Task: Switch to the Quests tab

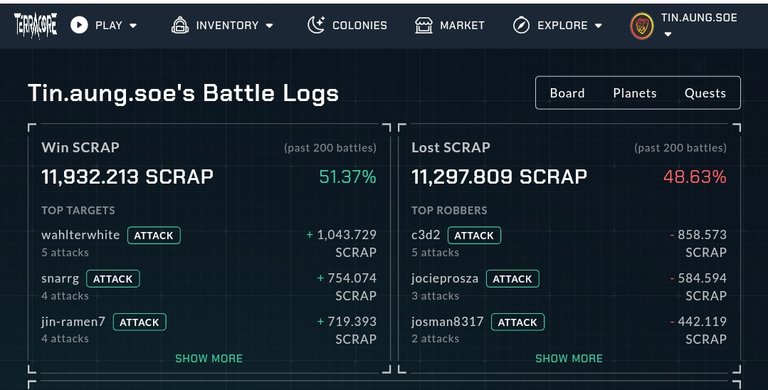Action: click(705, 93)
